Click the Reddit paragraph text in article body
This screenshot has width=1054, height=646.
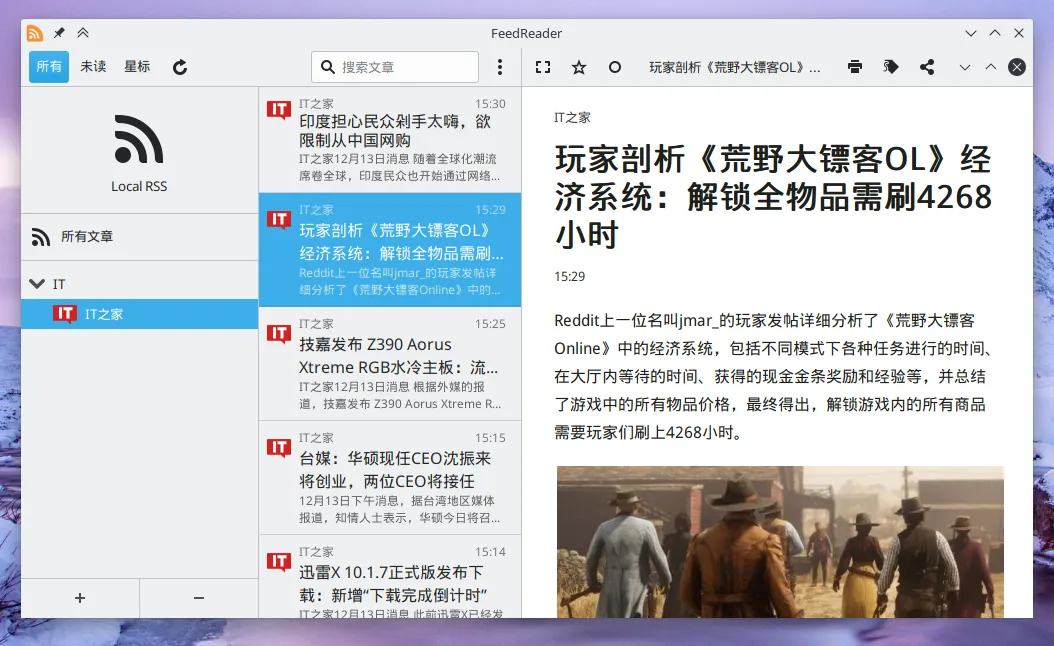[773, 376]
